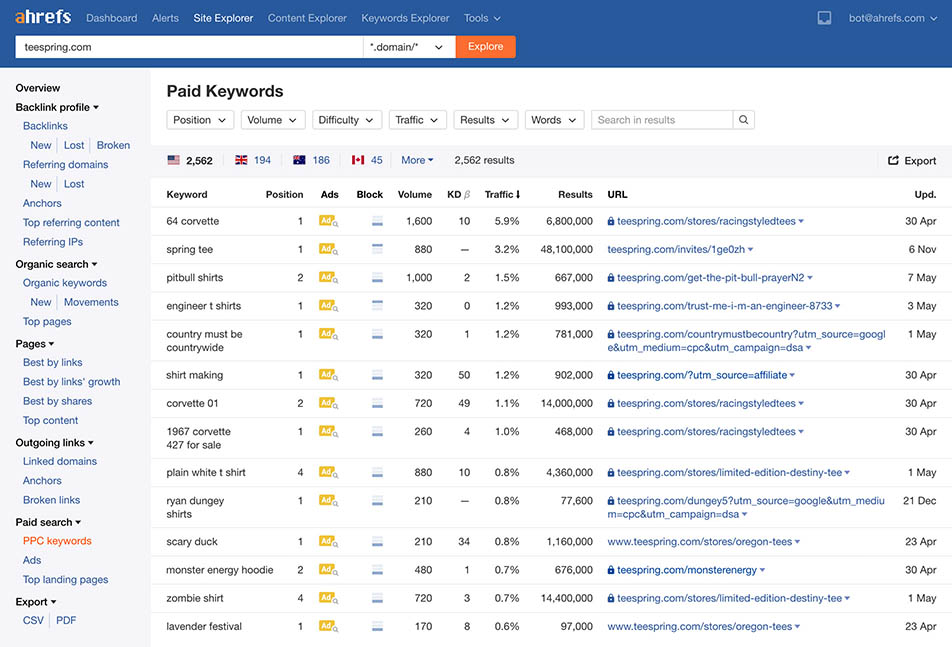The image size is (952, 647).
Task: Open the *.domain/* mode dropdown
Action: tap(409, 47)
